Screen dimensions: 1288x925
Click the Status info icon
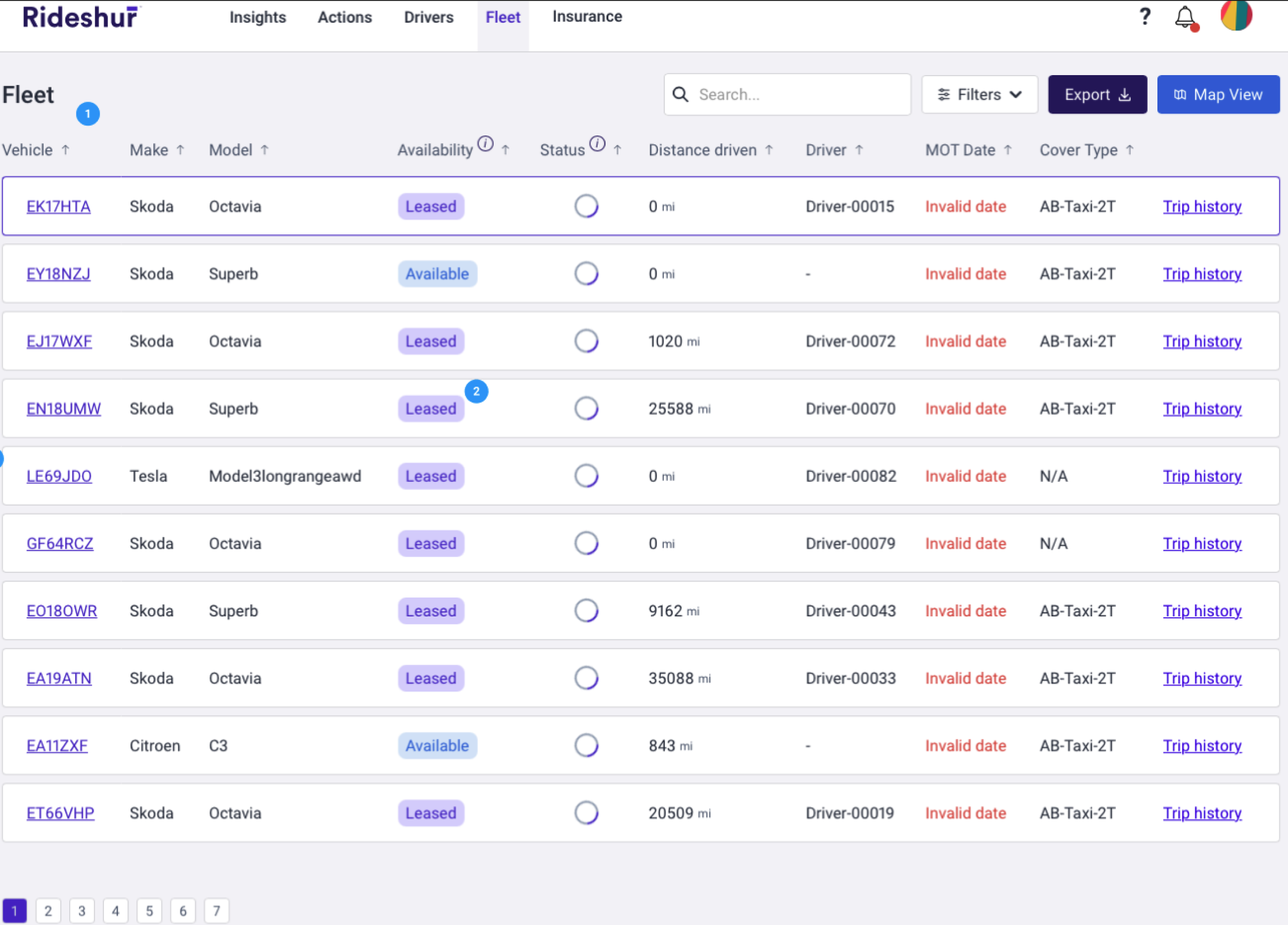(x=597, y=144)
